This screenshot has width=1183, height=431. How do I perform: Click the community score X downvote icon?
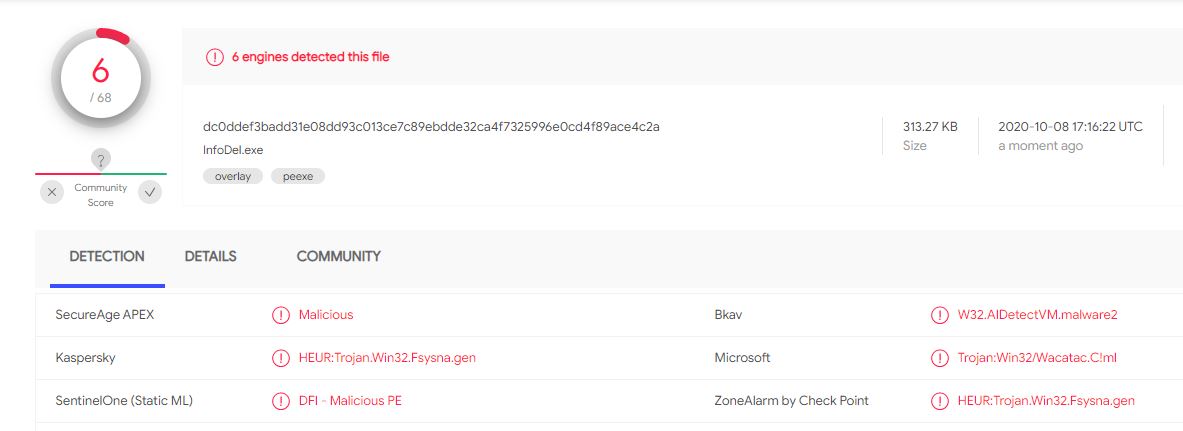tap(51, 192)
